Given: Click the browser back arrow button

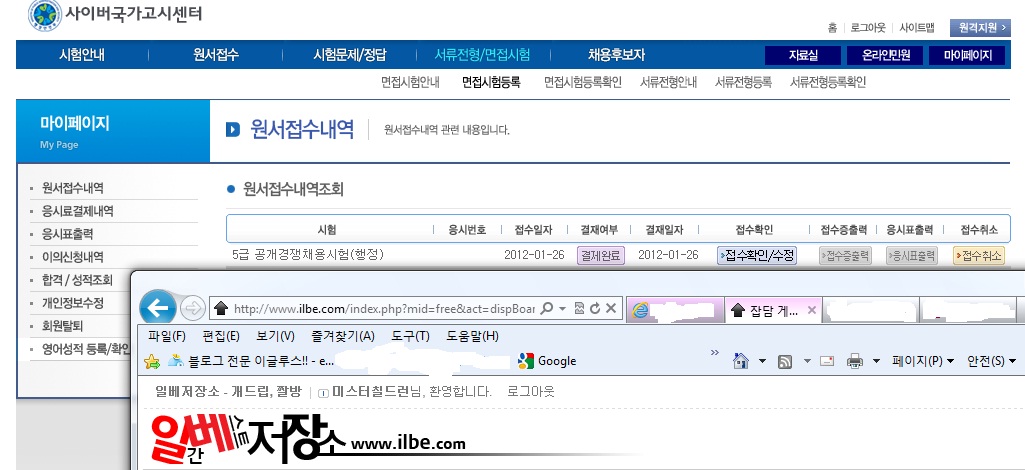Looking at the screenshot, I should click(161, 308).
